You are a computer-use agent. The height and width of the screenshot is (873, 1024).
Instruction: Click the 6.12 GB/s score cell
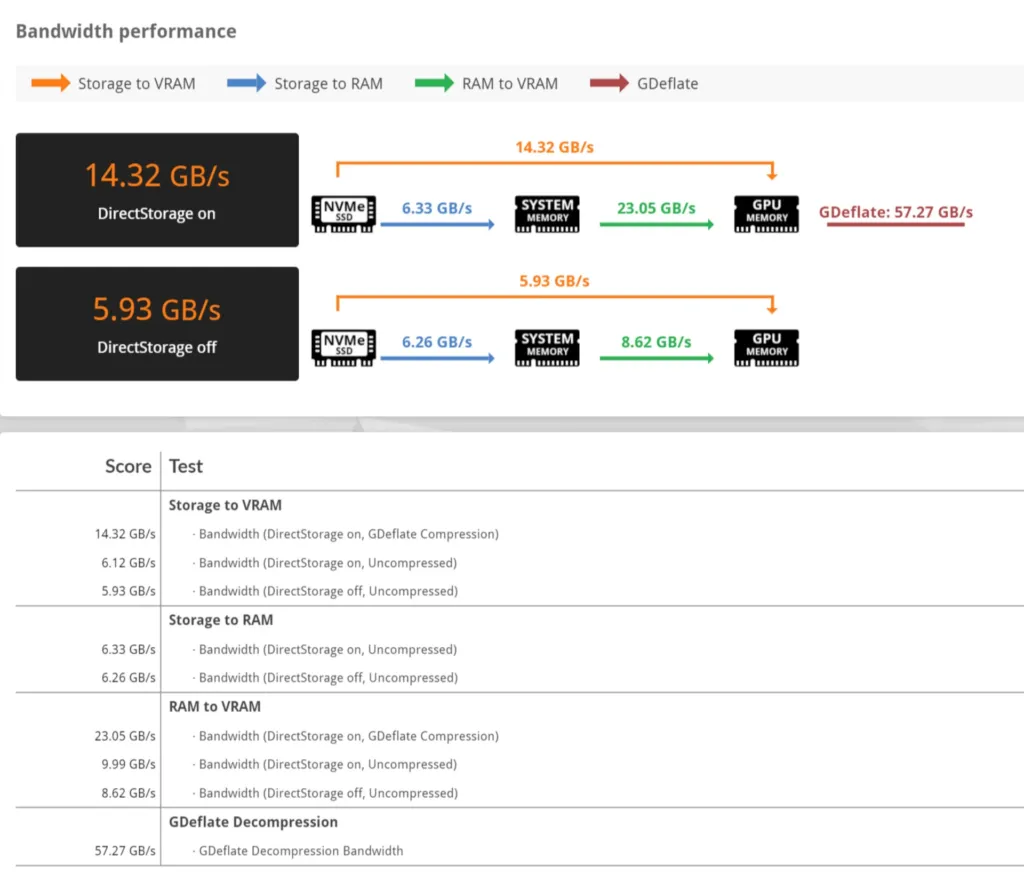pos(128,563)
